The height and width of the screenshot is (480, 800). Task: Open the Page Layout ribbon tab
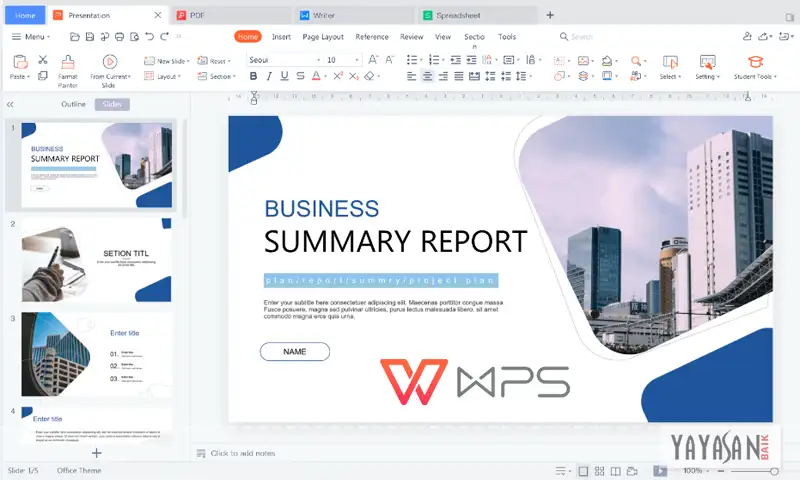coord(323,37)
